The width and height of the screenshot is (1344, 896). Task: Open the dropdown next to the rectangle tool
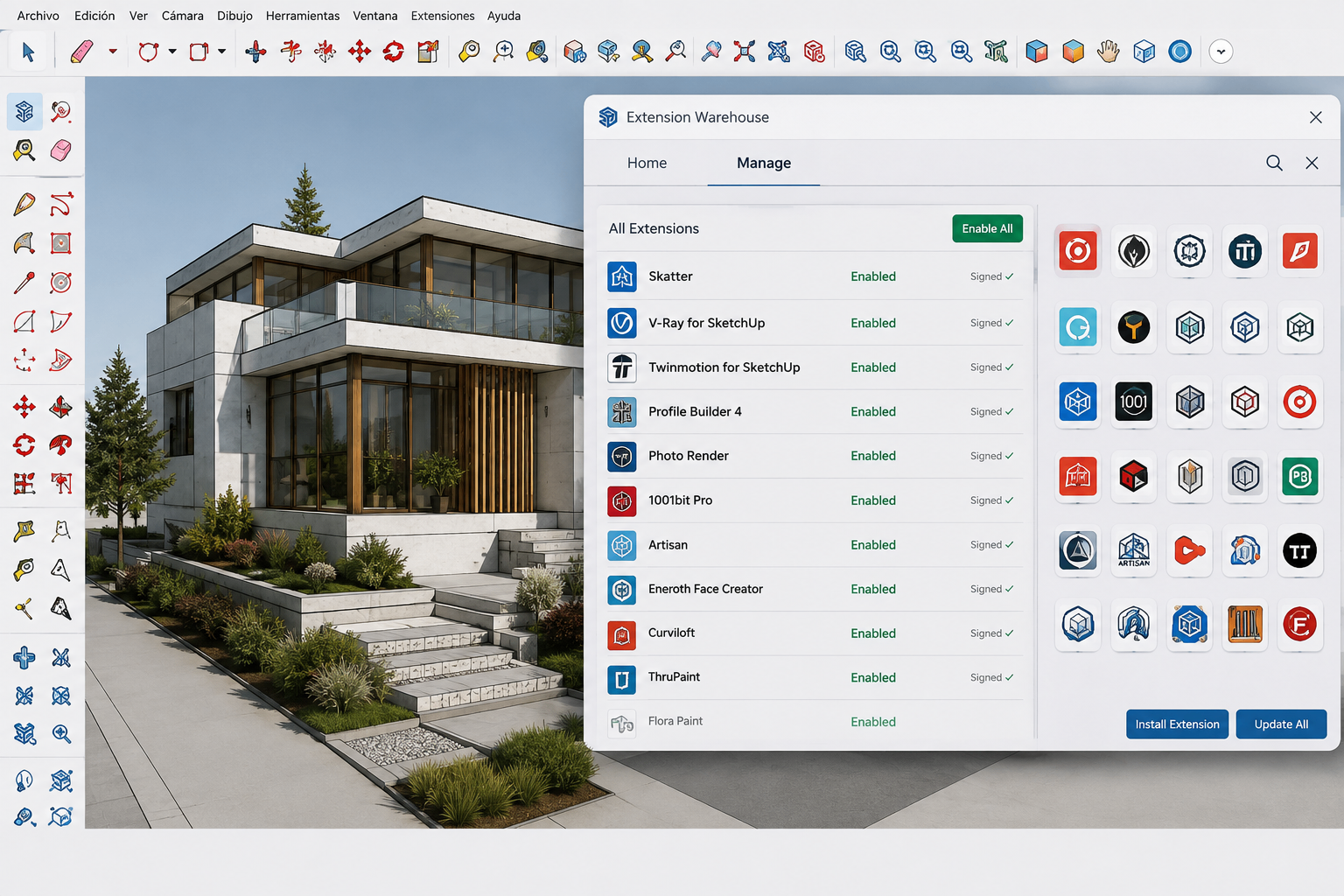222,52
